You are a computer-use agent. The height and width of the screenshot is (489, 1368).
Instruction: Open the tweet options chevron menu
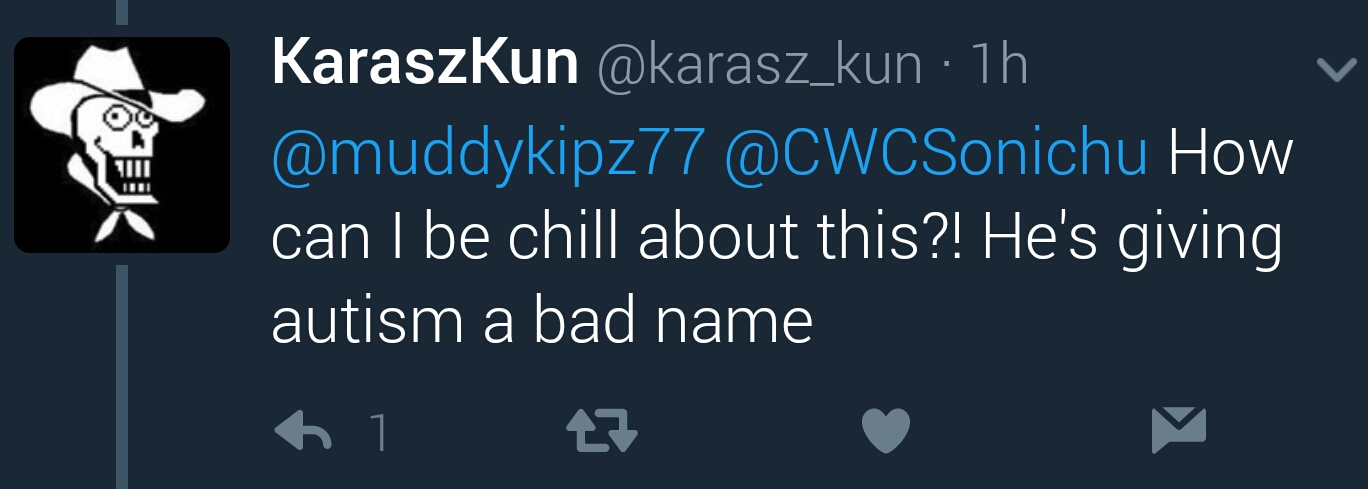pos(1335,69)
